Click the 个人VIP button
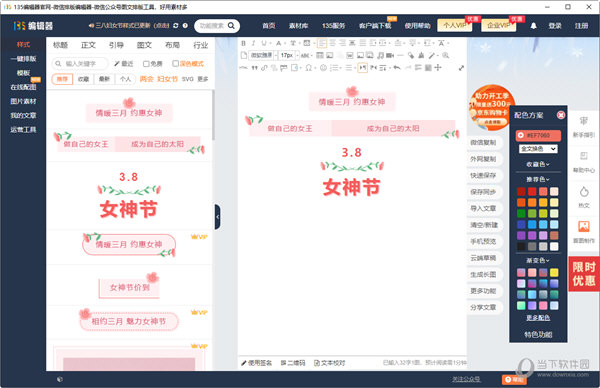Screen dimensions: 600x388 click(455, 25)
